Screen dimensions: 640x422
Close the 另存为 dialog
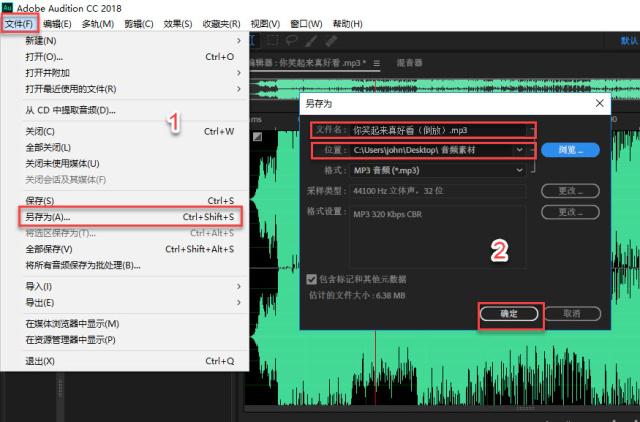[599, 103]
